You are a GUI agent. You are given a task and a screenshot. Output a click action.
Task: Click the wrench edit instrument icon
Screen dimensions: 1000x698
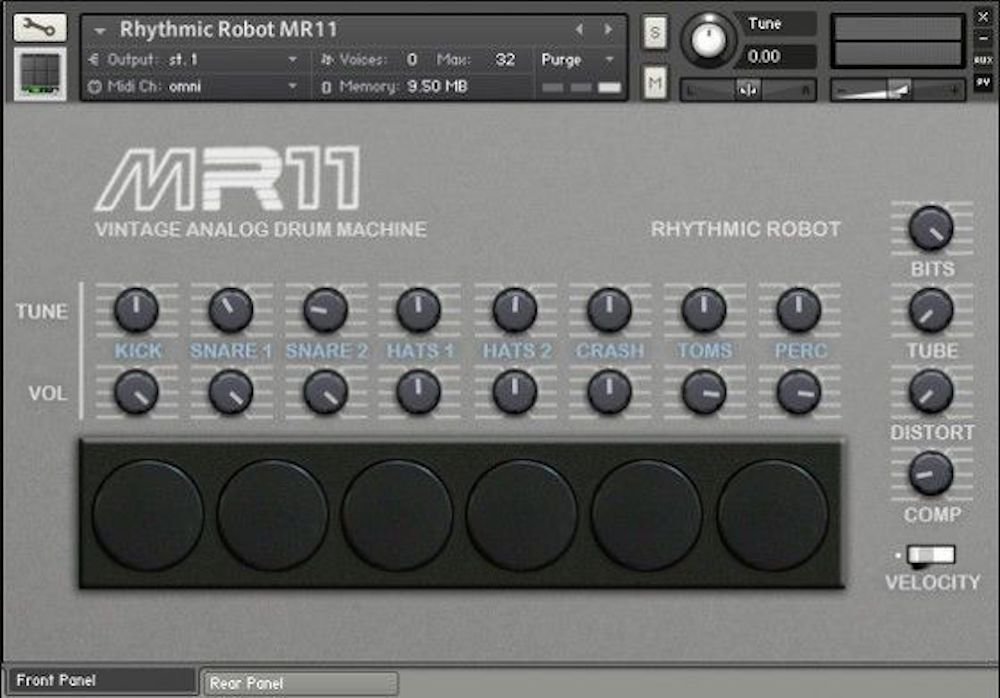39,27
